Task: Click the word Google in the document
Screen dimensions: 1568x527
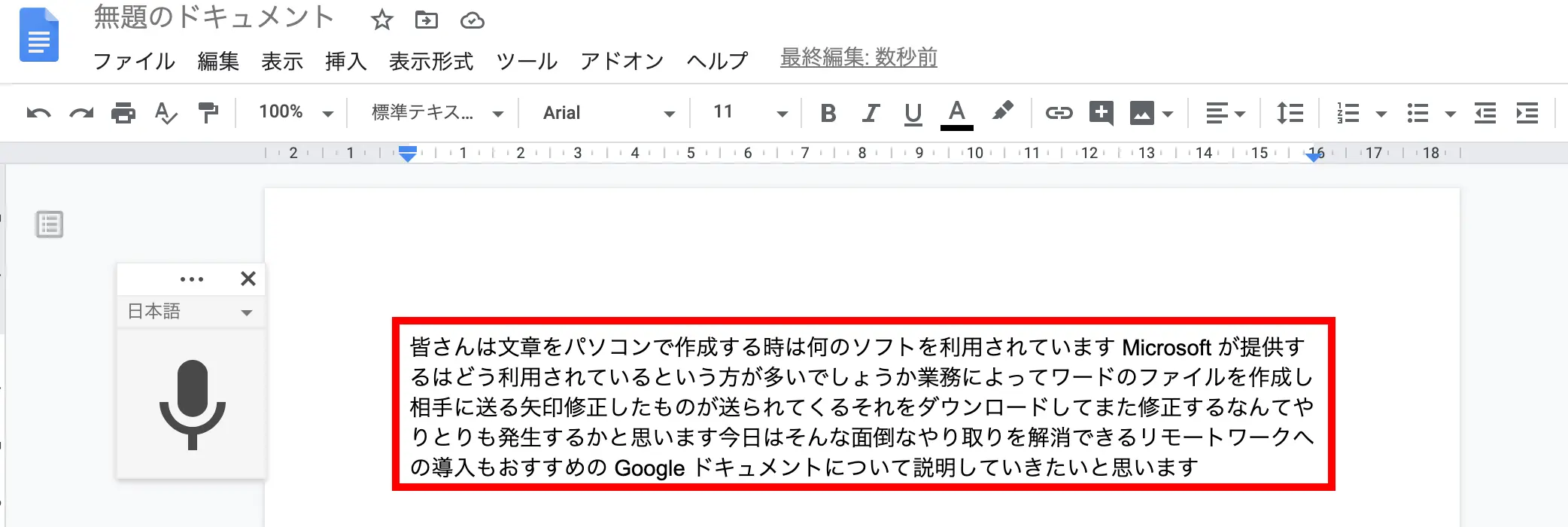Action: coord(649,468)
